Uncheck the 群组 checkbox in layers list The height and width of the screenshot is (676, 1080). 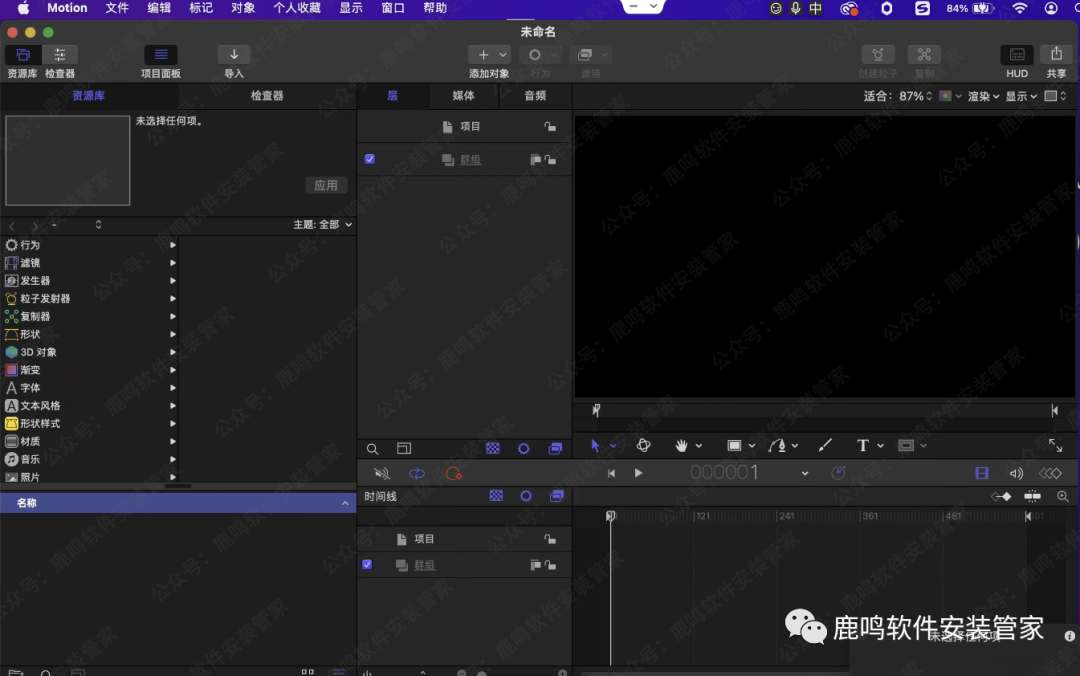[x=370, y=159]
